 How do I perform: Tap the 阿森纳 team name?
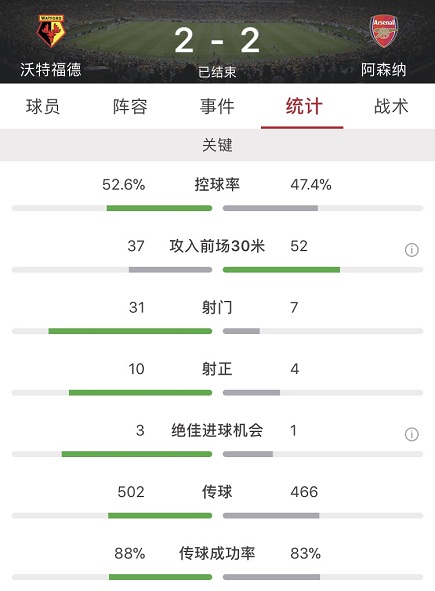383,70
